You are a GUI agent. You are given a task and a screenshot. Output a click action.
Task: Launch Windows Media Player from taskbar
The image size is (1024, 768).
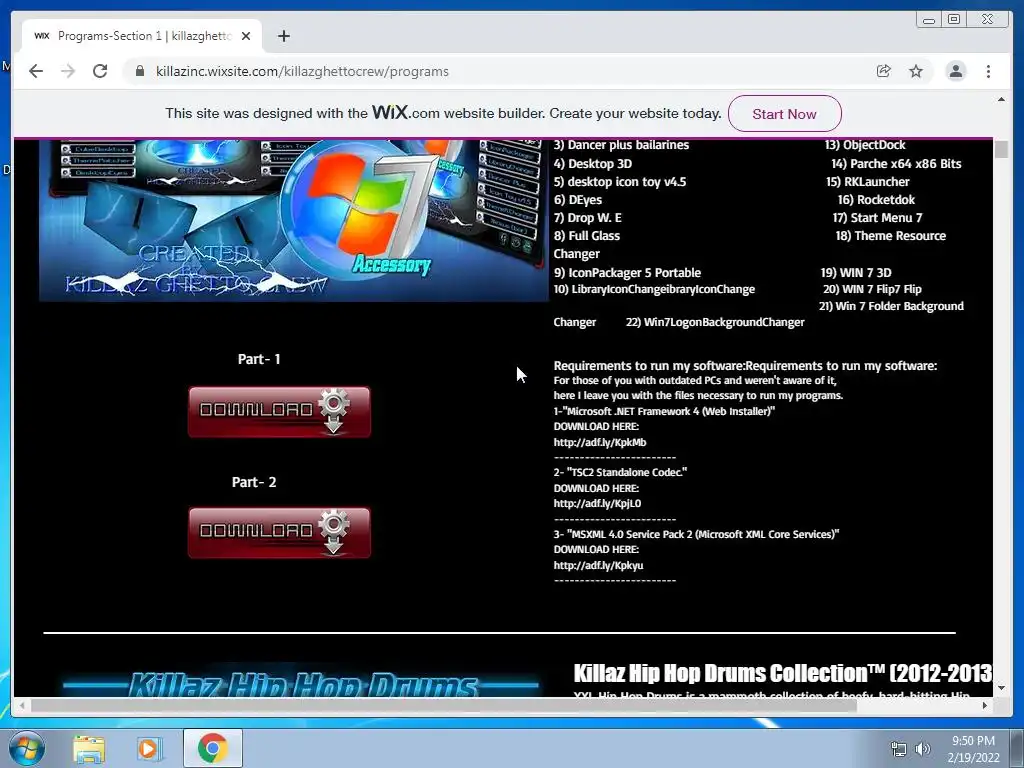coord(149,748)
